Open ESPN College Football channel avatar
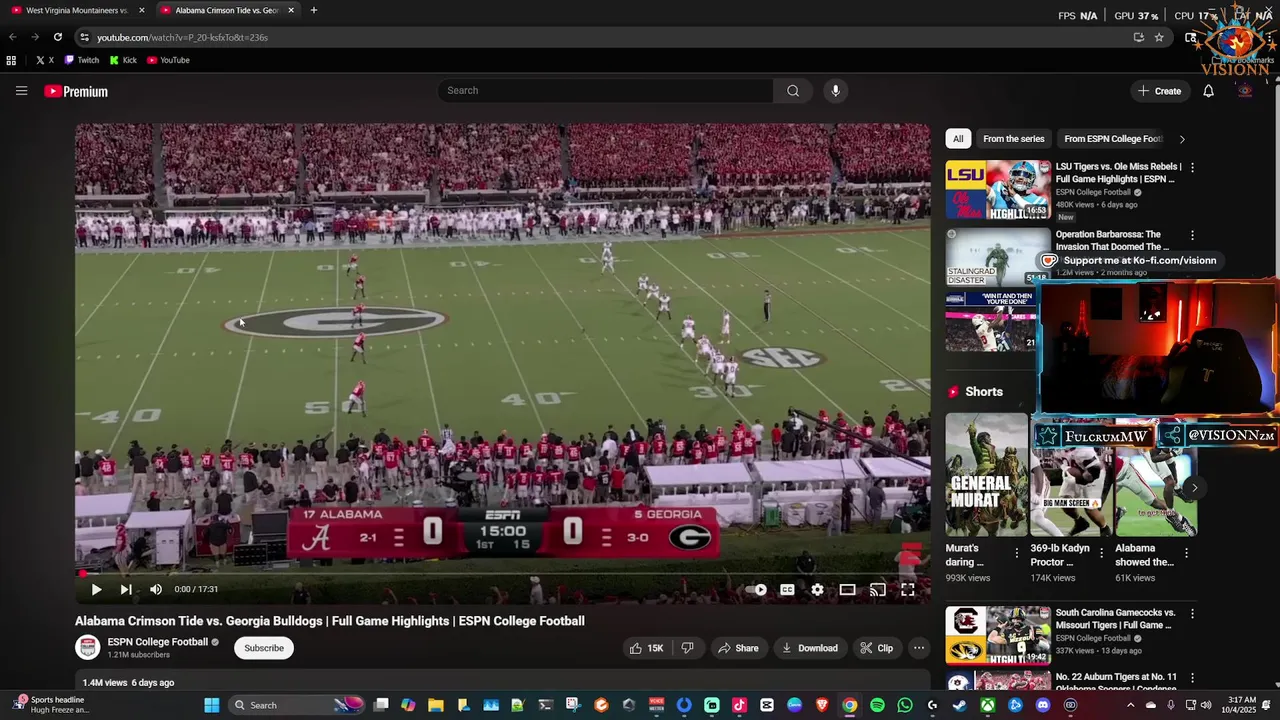 coord(88,647)
